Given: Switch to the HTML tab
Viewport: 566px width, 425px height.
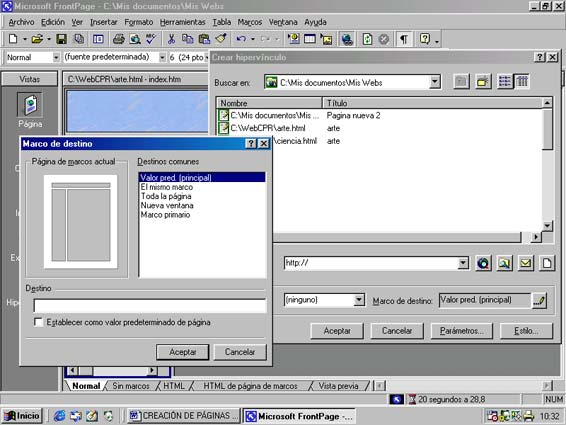Looking at the screenshot, I should click(x=174, y=386).
